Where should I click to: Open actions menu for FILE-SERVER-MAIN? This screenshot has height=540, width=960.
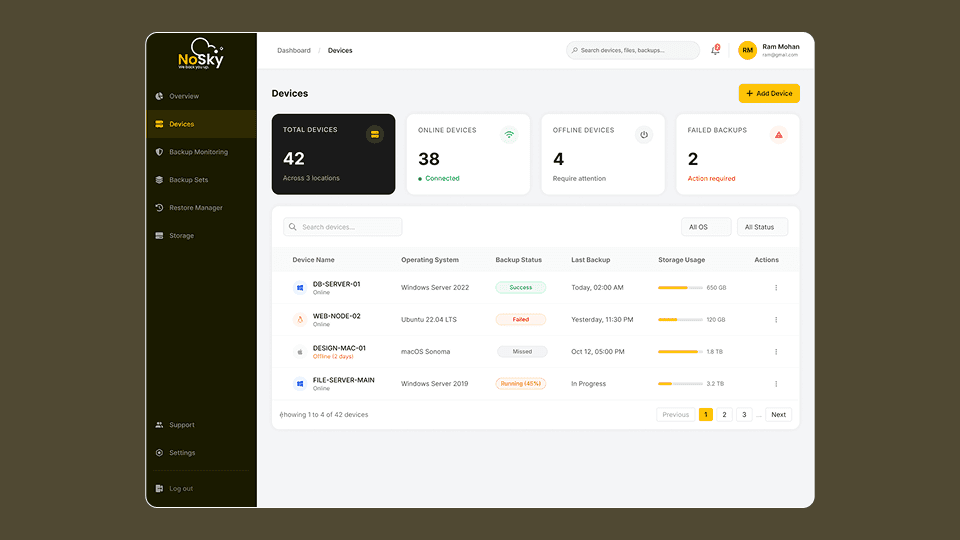coord(776,384)
